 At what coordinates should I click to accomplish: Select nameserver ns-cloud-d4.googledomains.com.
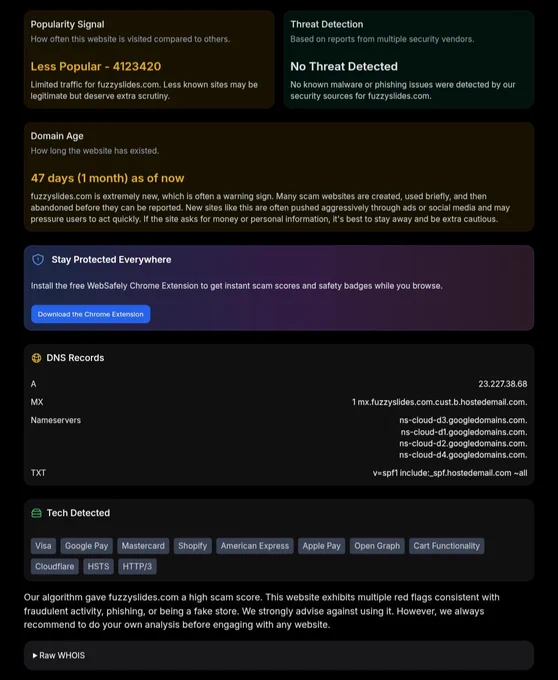tap(463, 455)
